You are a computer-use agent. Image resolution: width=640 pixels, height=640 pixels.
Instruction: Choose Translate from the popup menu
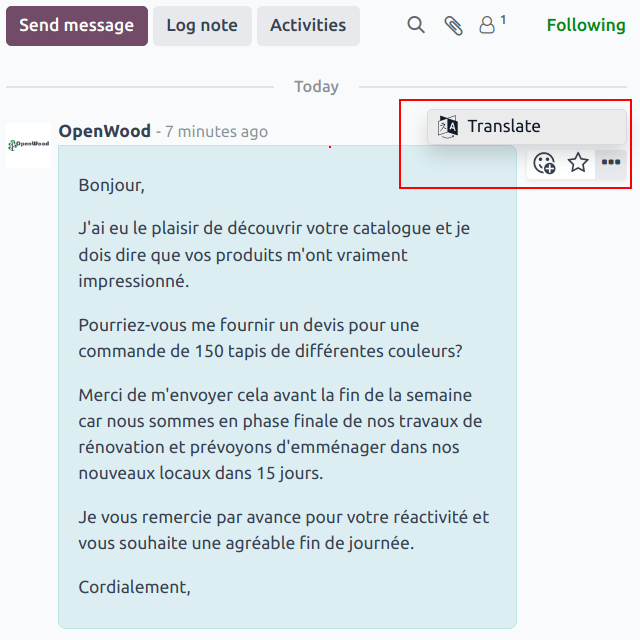click(503, 126)
